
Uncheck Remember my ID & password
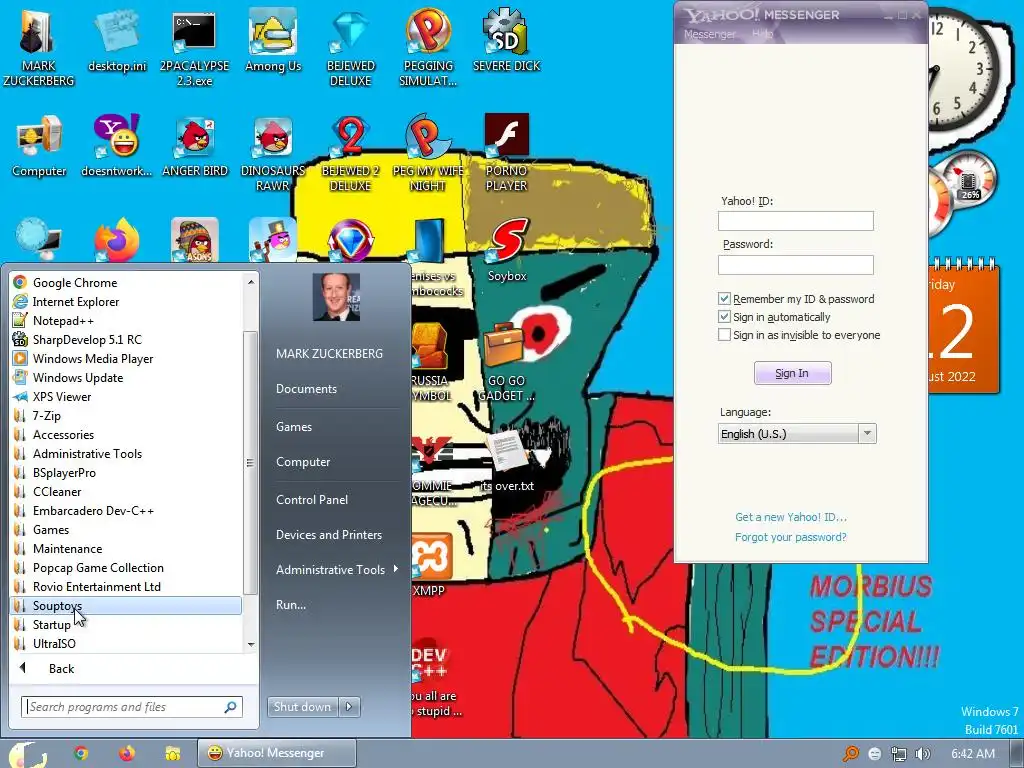(724, 299)
